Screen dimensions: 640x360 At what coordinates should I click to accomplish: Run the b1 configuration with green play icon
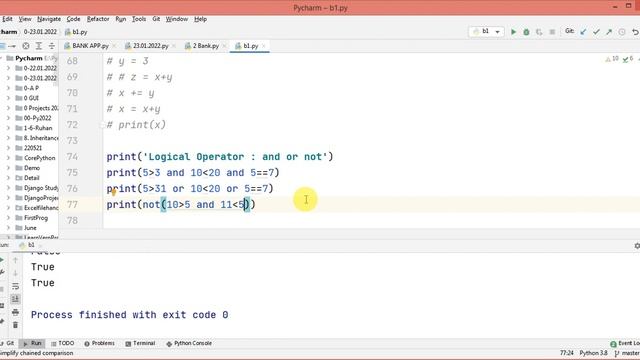click(513, 32)
